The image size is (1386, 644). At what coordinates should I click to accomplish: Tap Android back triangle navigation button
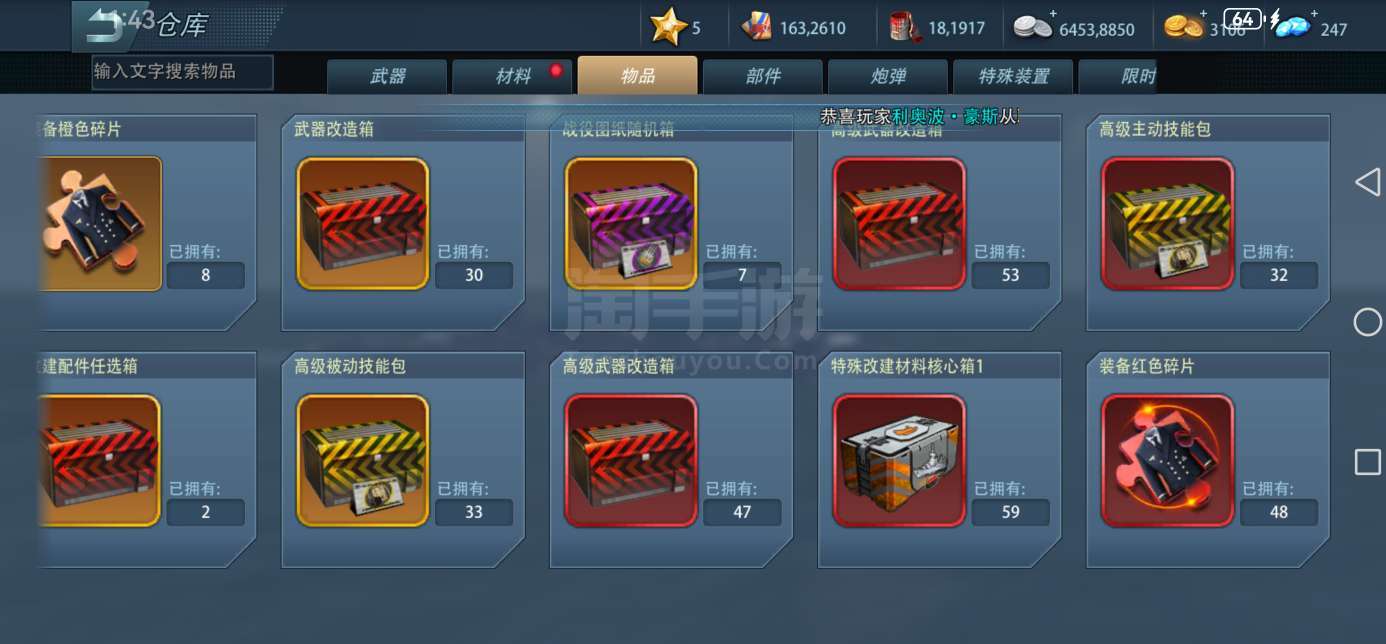click(1367, 182)
